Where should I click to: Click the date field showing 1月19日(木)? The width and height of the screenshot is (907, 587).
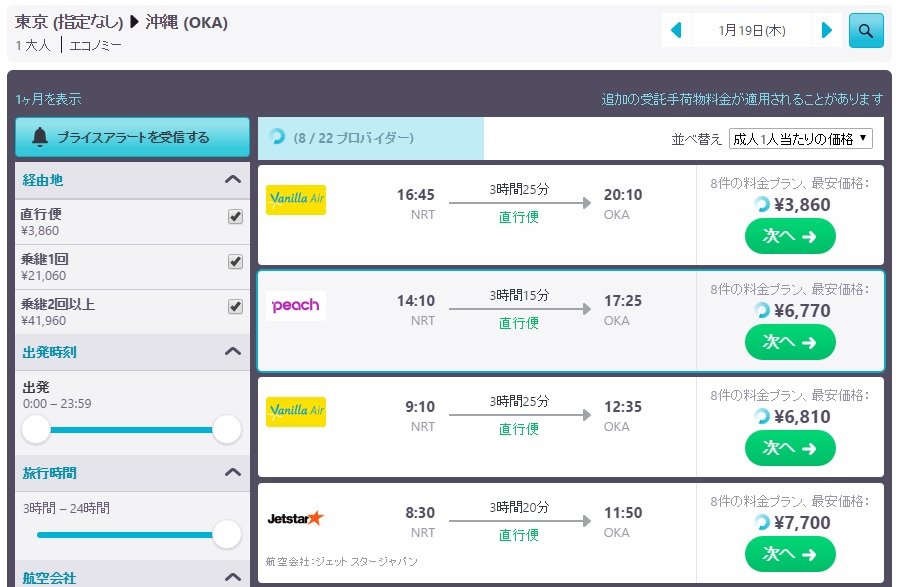751,30
